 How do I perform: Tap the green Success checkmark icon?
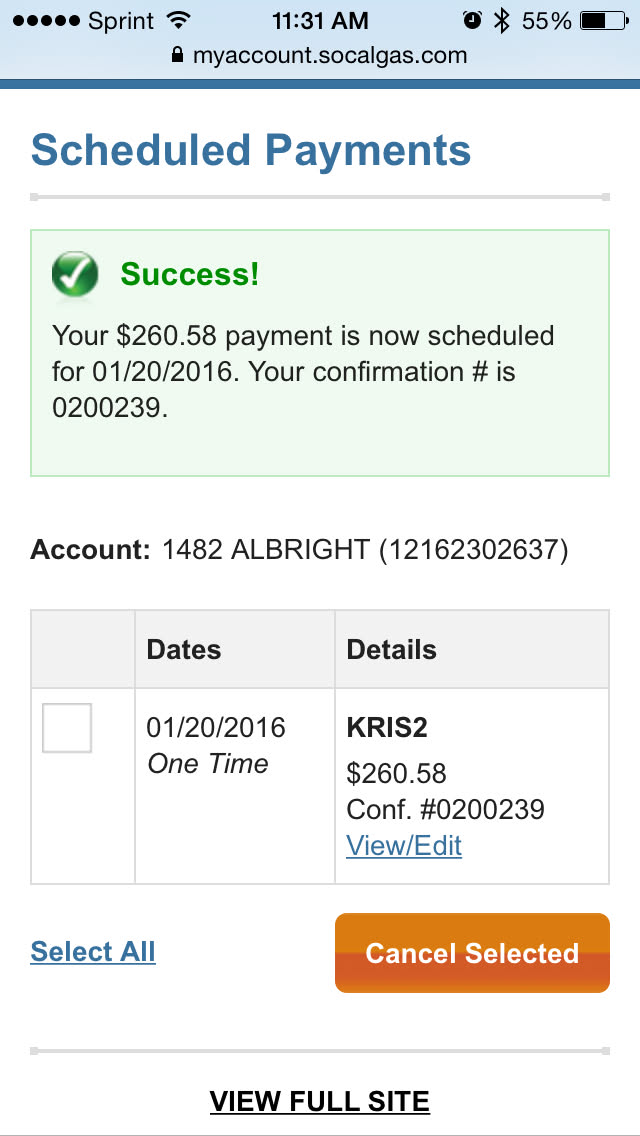pos(75,275)
